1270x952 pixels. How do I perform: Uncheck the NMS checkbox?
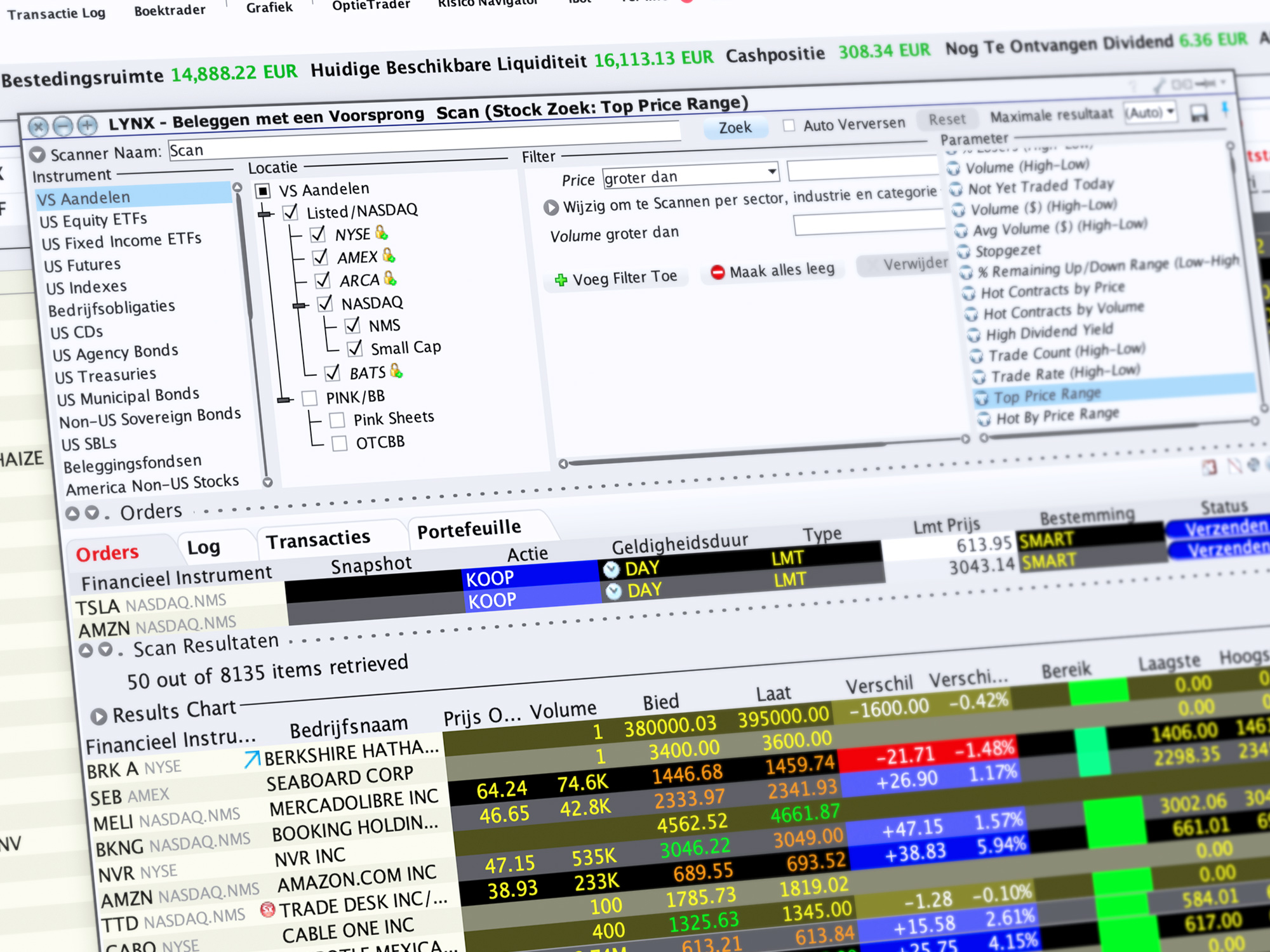(352, 326)
